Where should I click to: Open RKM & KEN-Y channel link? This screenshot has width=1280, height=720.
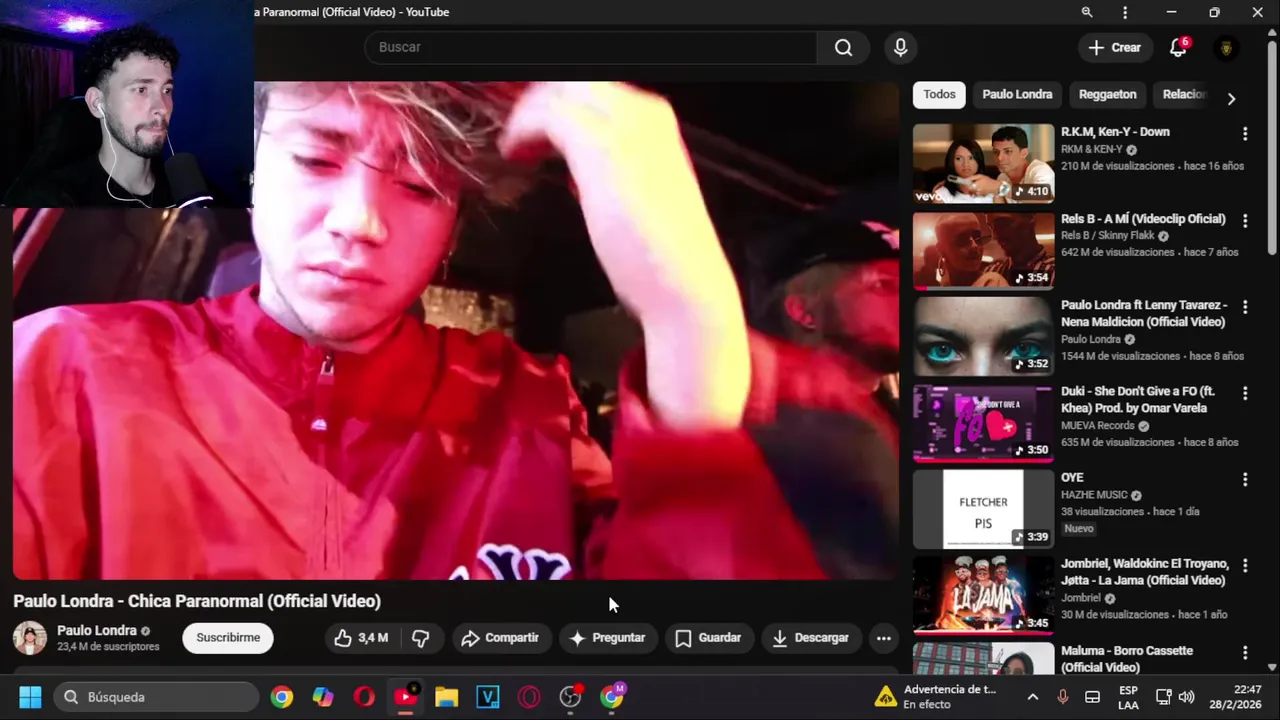point(1092,150)
